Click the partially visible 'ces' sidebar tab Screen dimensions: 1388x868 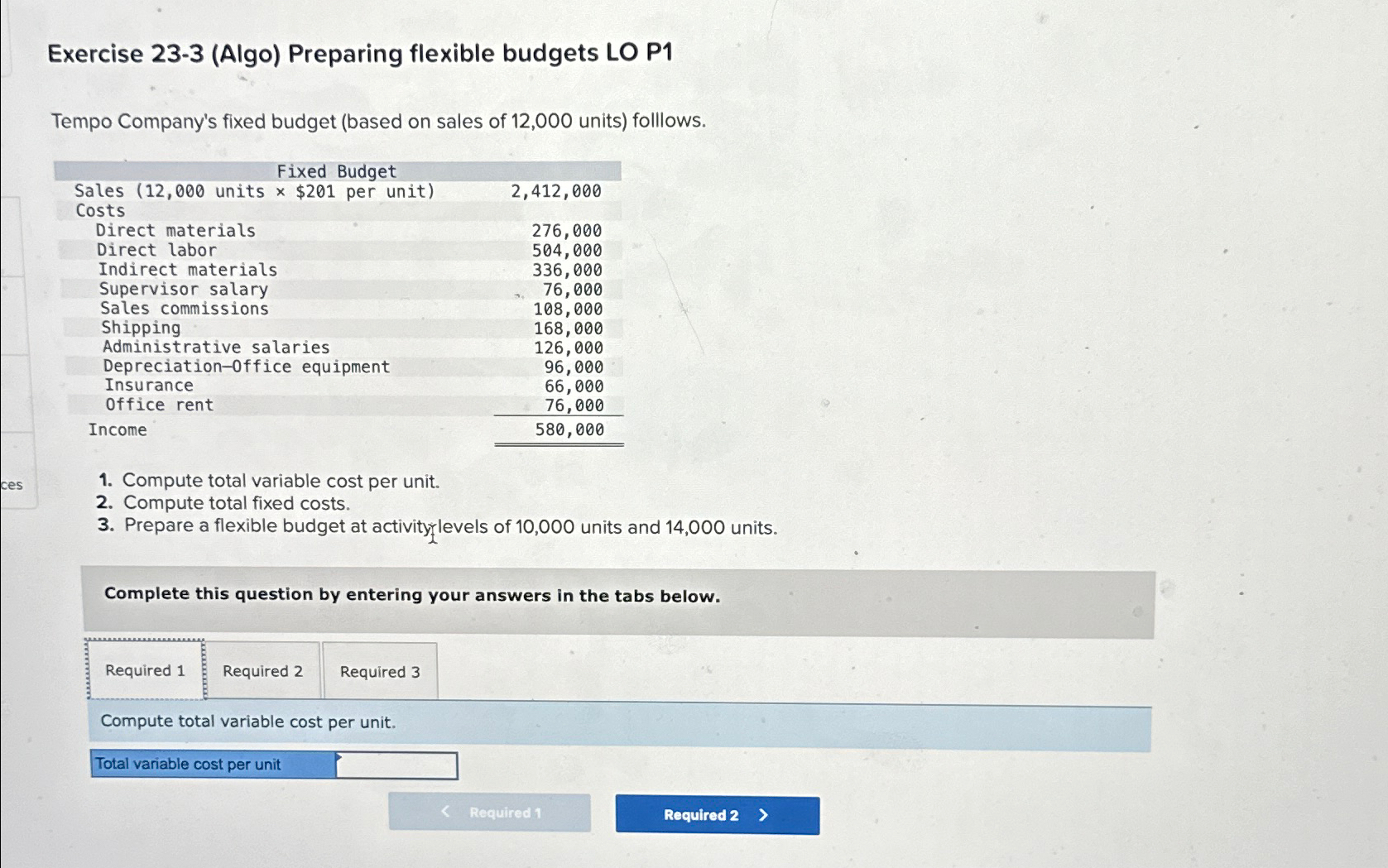(x=12, y=485)
